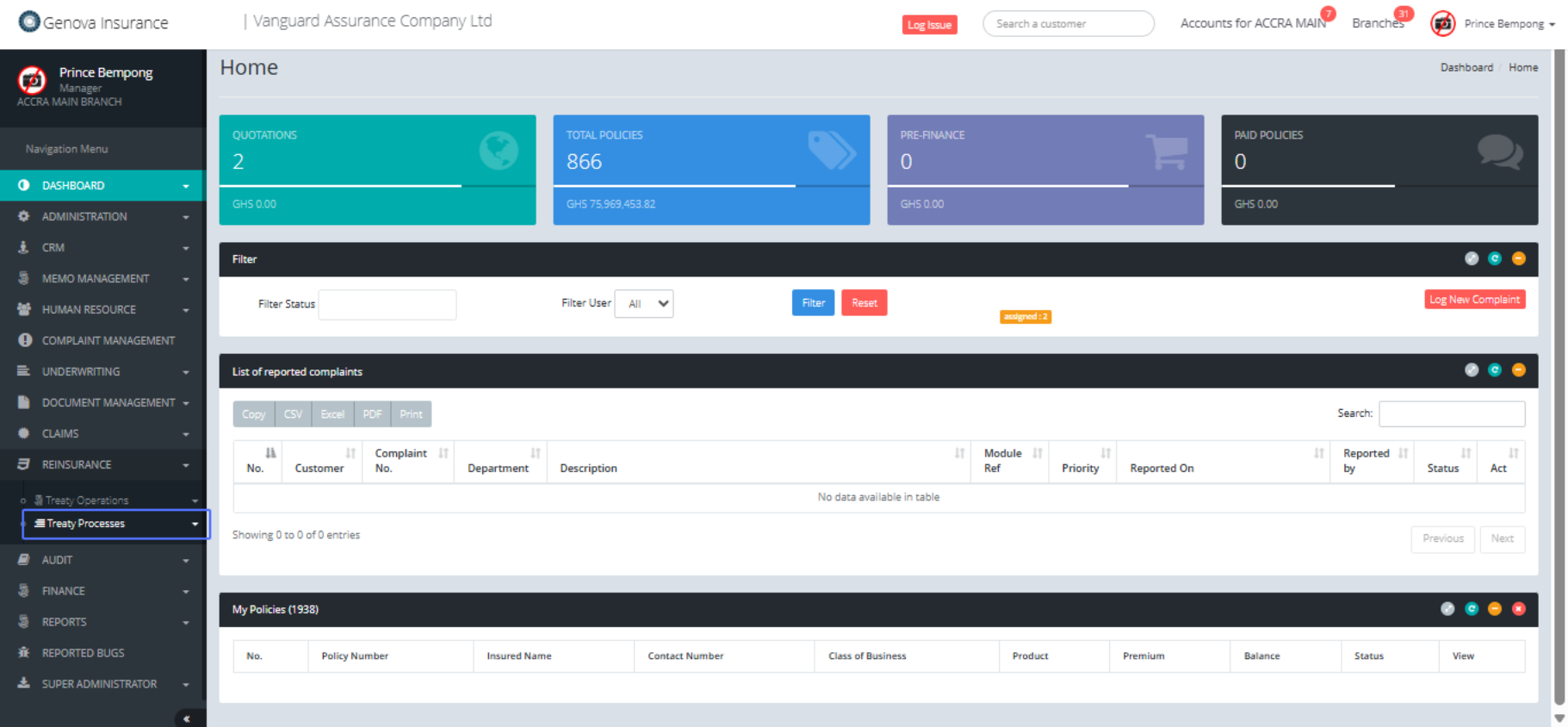Image resolution: width=1568 pixels, height=727 pixels.
Task: Click the Search a customer field
Action: 1068,24
